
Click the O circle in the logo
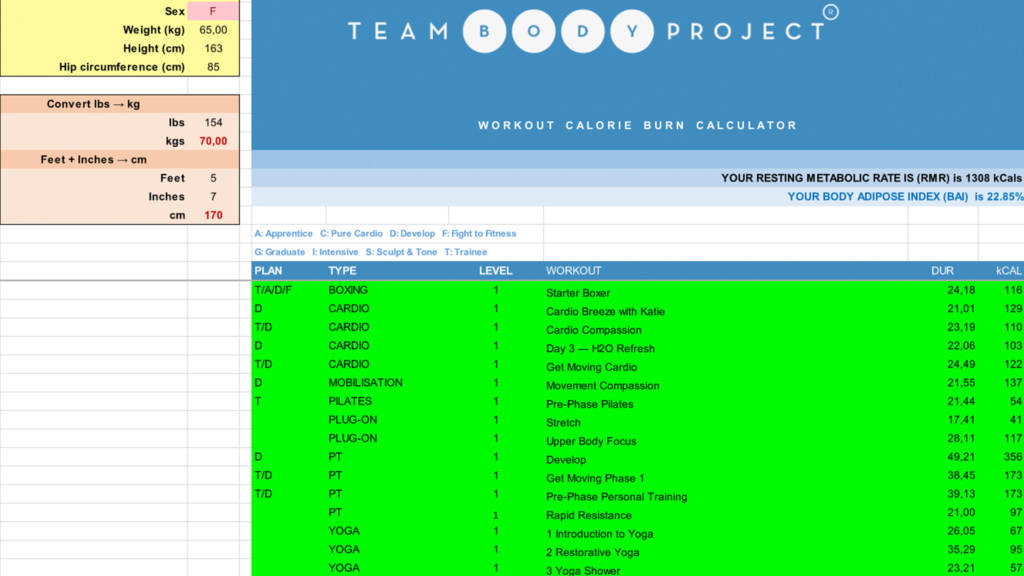click(536, 31)
